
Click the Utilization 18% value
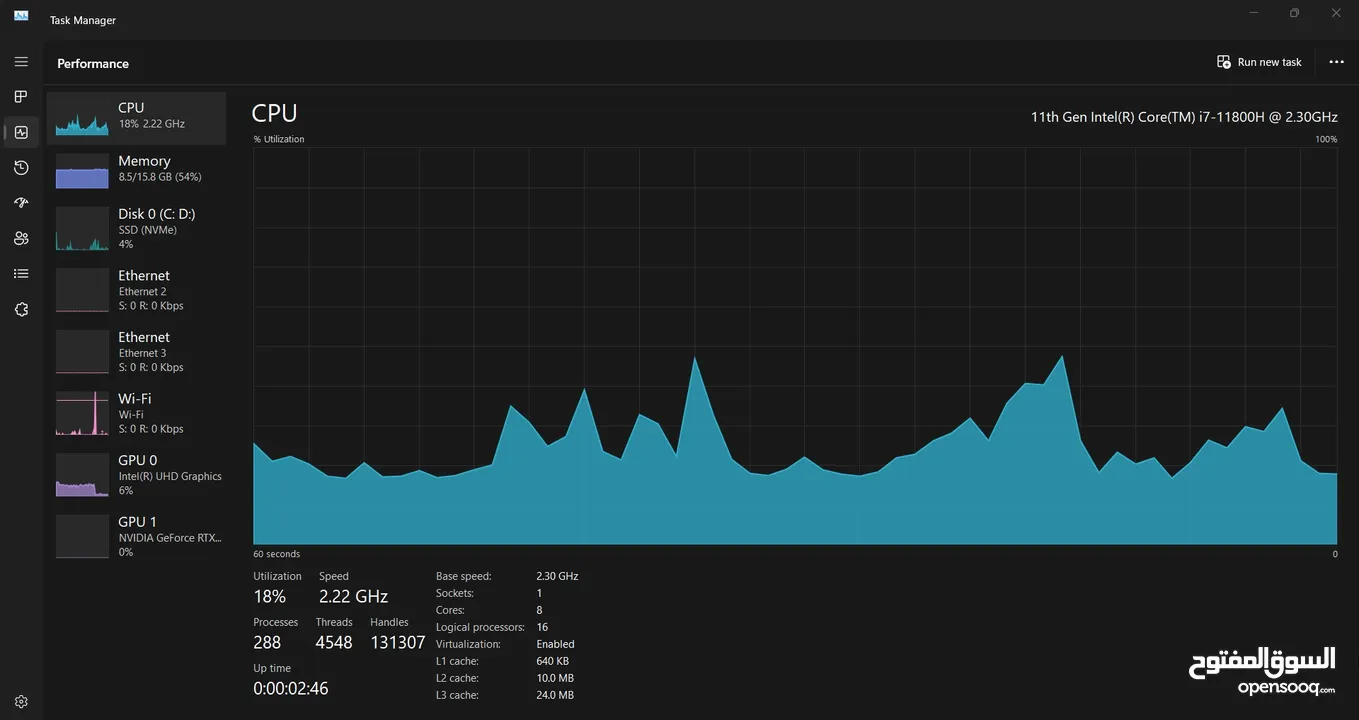click(270, 596)
